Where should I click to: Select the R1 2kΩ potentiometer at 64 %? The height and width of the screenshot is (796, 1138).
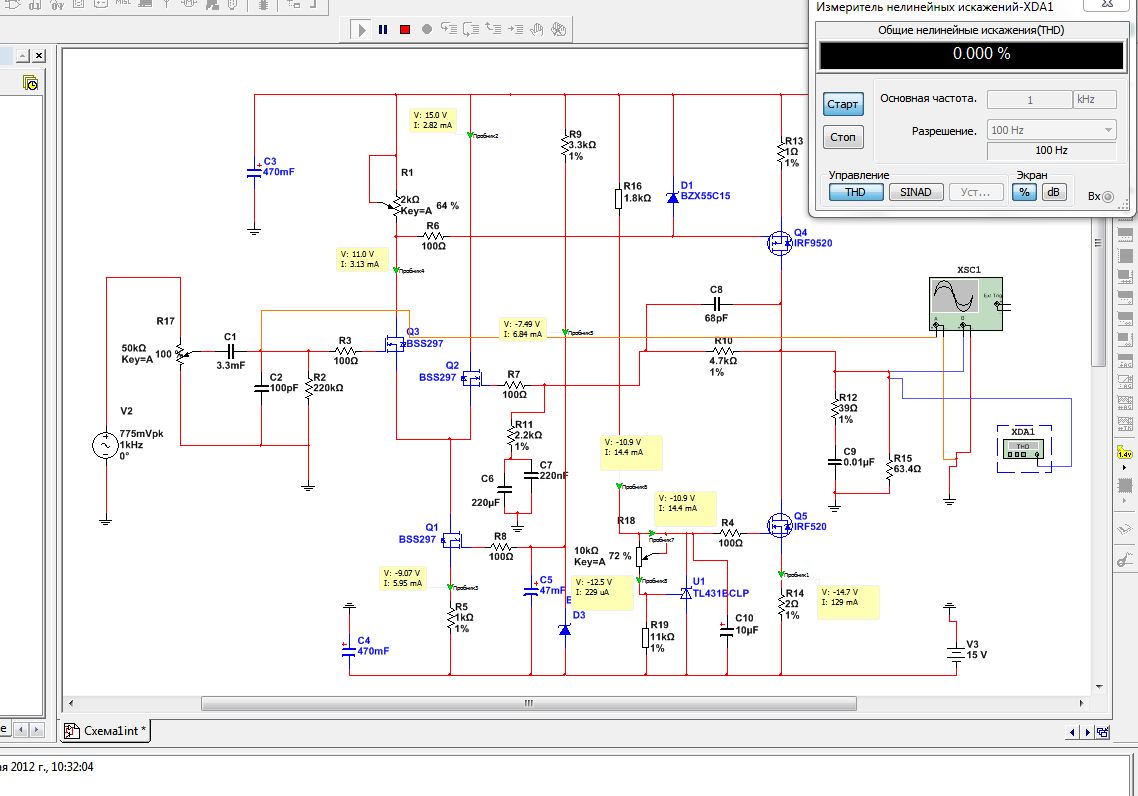(x=397, y=206)
